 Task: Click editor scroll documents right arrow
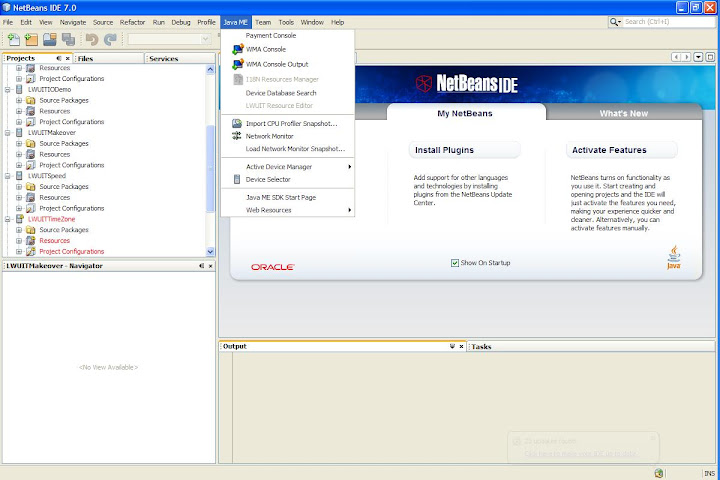click(x=686, y=57)
